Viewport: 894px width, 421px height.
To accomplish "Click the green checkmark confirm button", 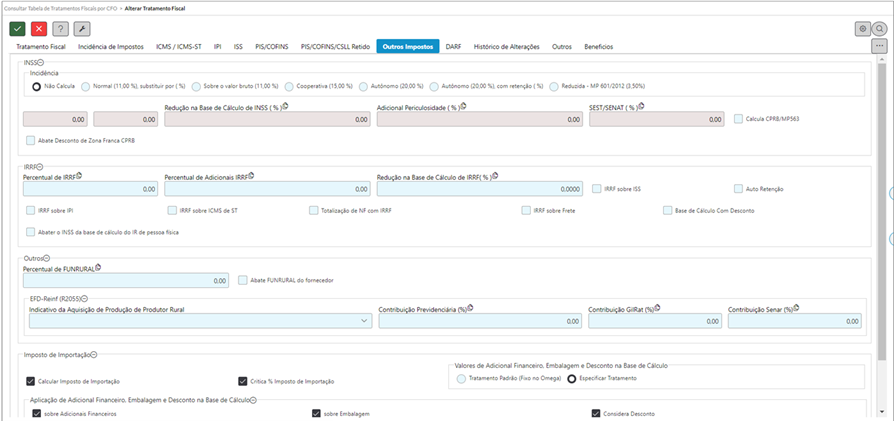I will 17,29.
